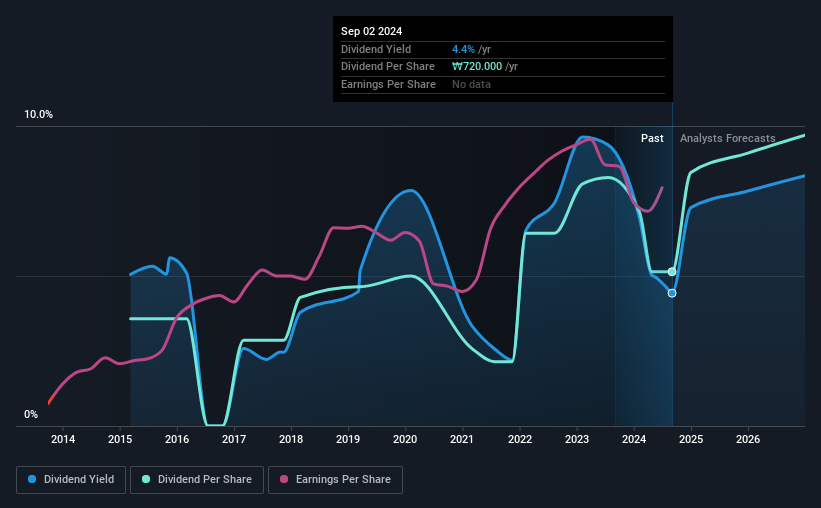Click the 10.0% y-axis label
The image size is (821, 508).
click(38, 115)
